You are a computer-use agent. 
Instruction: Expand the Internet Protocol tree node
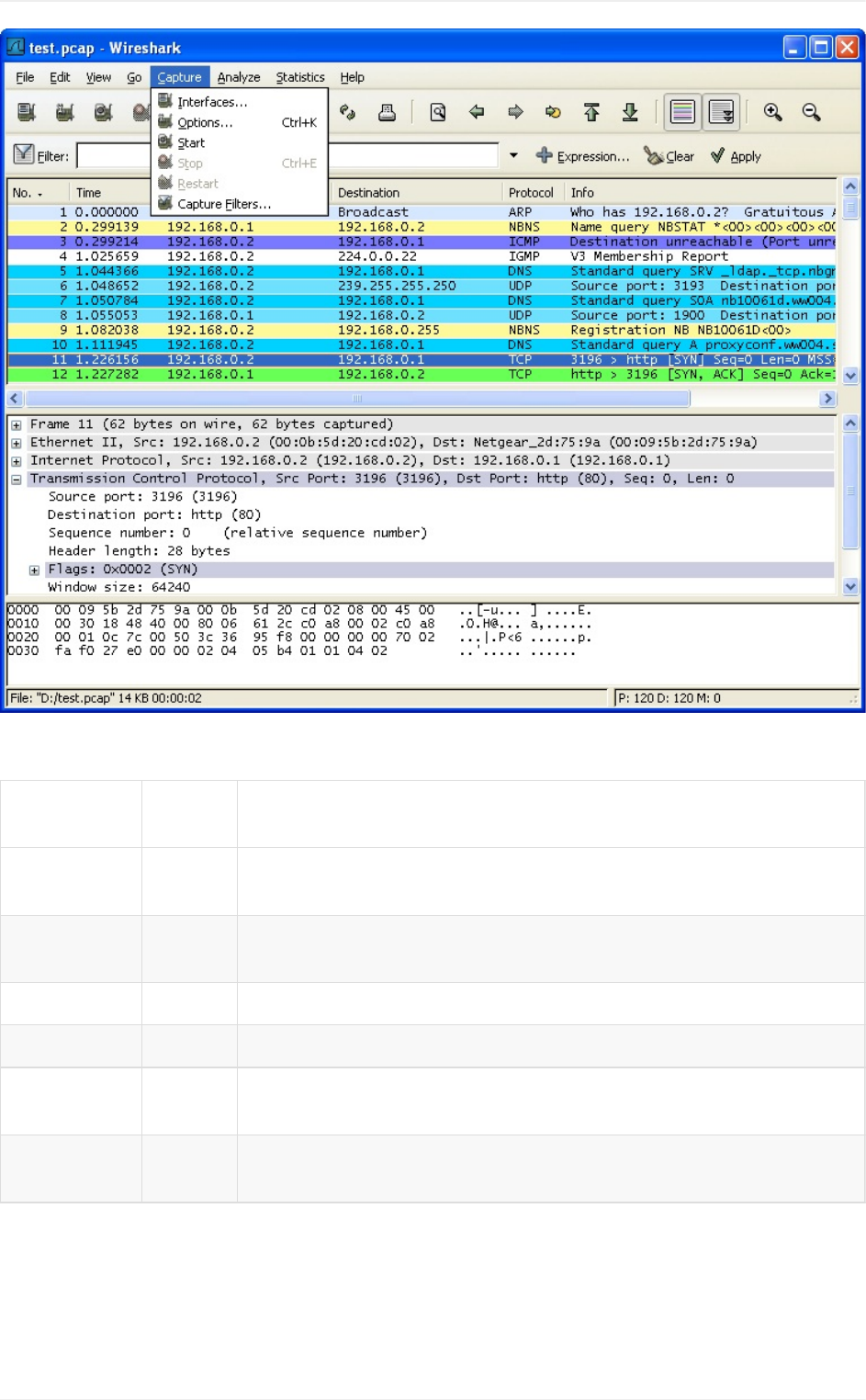[x=17, y=461]
